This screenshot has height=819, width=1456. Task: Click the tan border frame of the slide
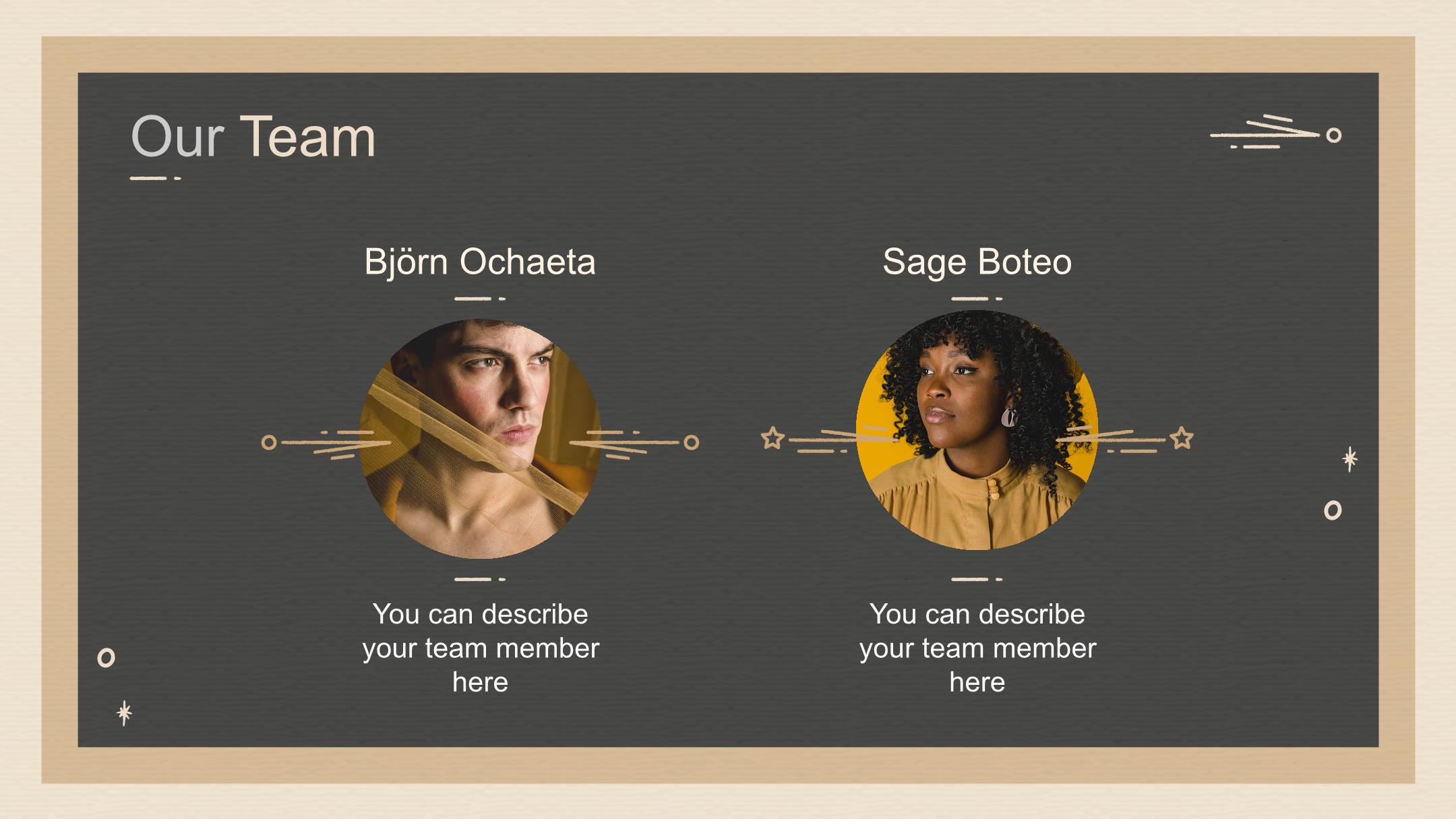click(728, 55)
